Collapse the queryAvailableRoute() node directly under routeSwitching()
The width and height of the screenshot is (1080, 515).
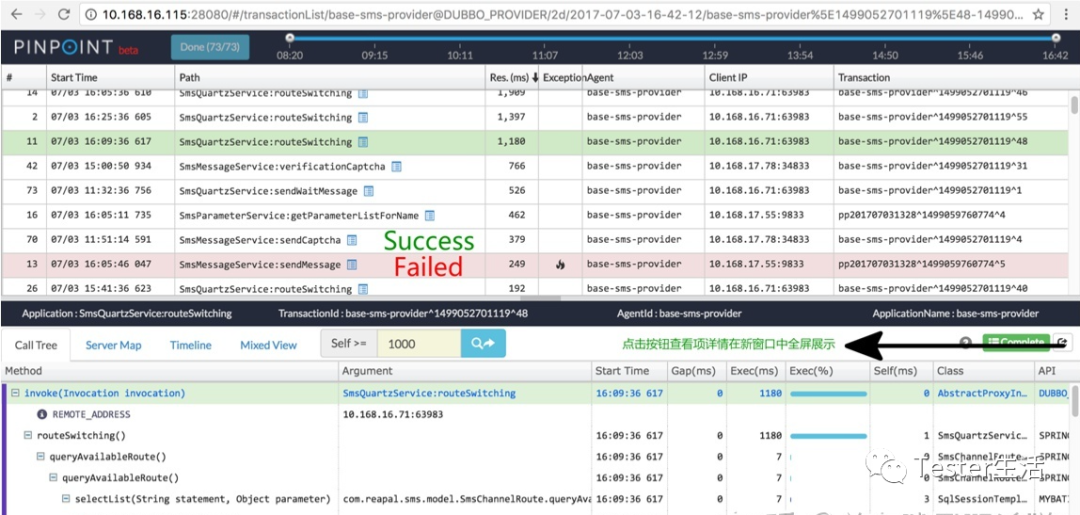(40, 456)
